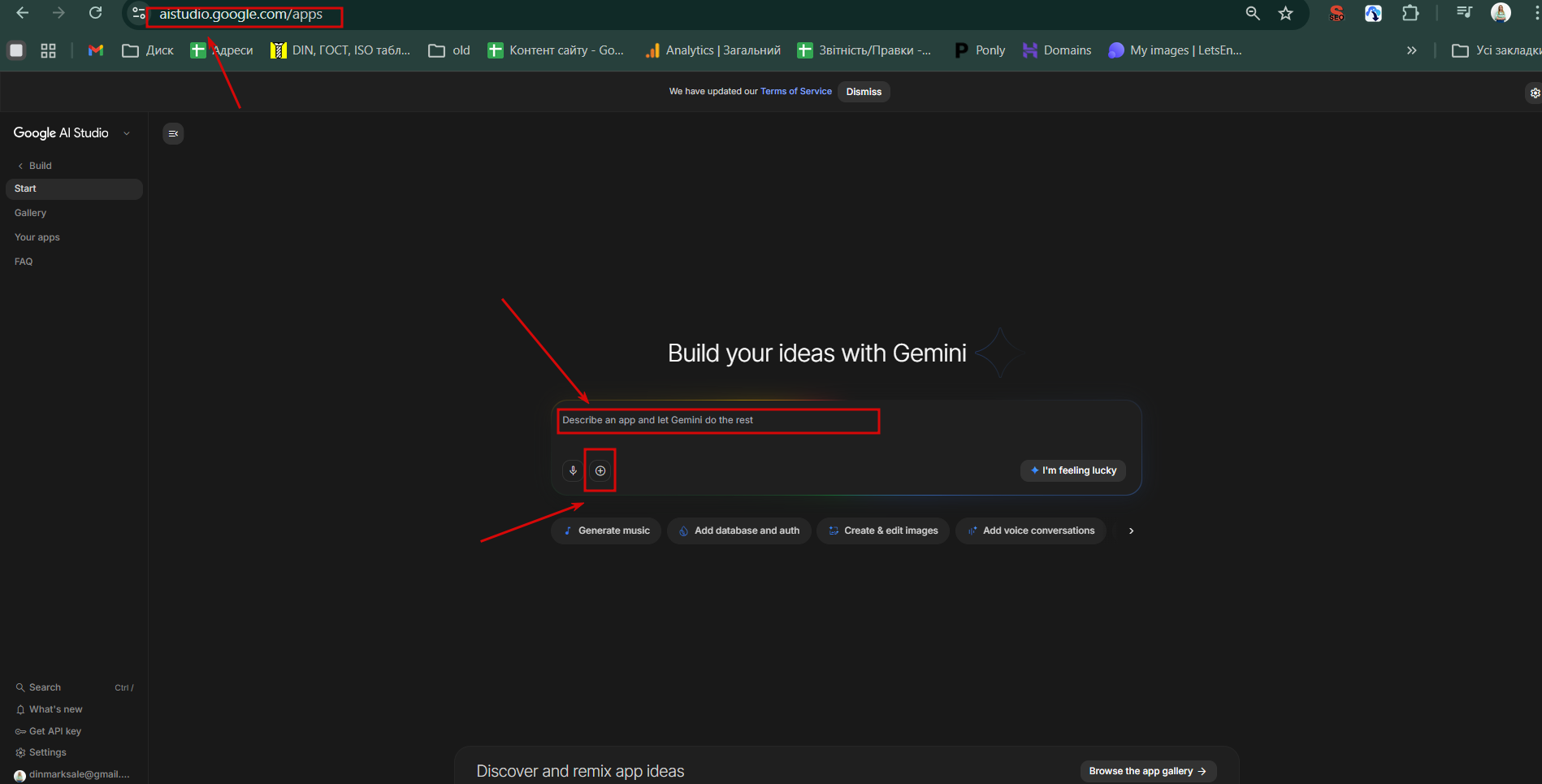Open the Адреси bookmark
1542x784 pixels.
coord(222,50)
